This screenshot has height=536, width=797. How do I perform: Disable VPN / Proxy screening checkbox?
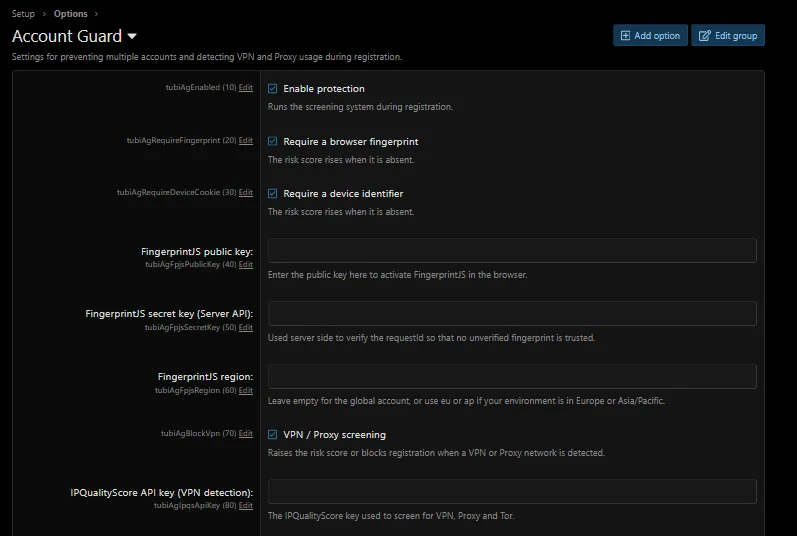point(272,434)
